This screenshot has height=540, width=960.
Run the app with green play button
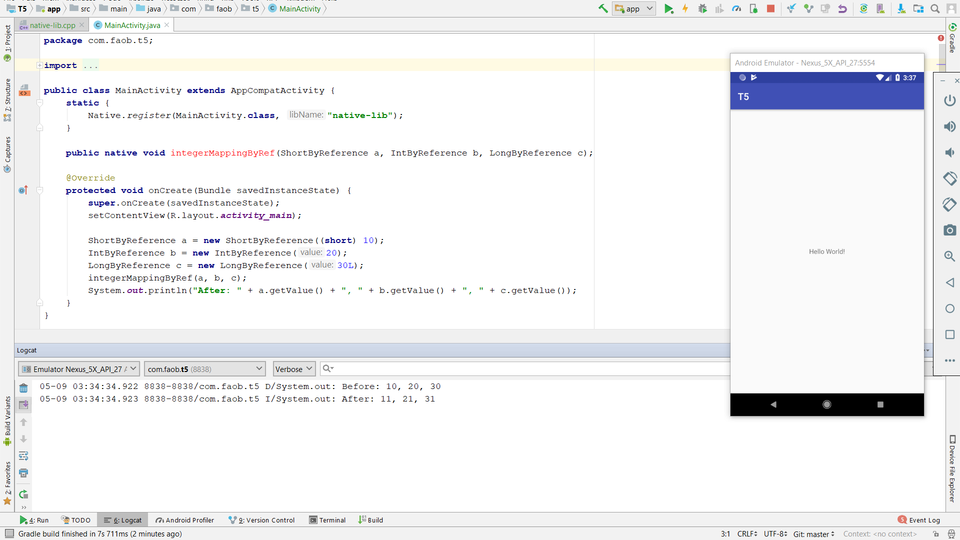[669, 9]
